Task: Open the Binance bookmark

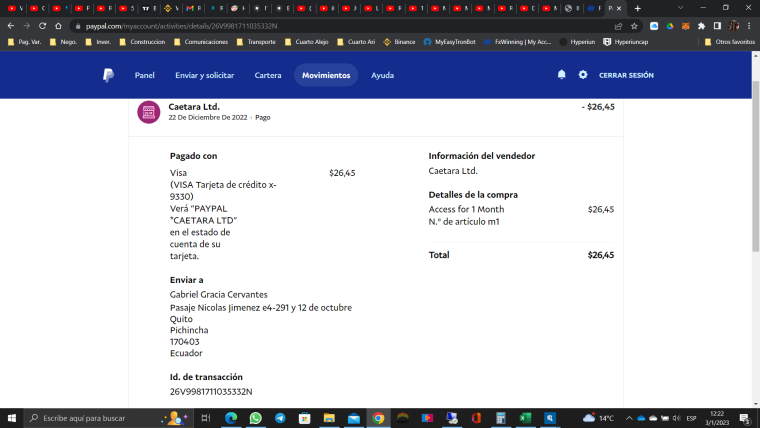Action: [399, 42]
